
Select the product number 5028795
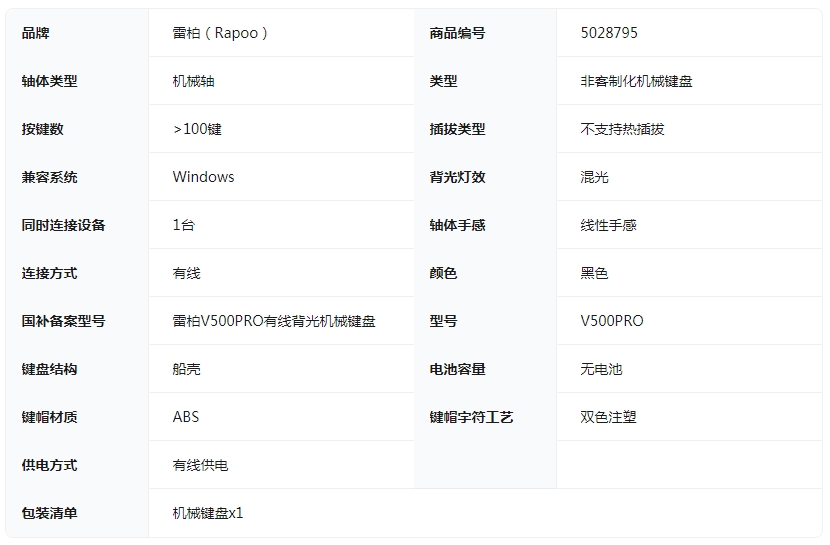point(609,33)
